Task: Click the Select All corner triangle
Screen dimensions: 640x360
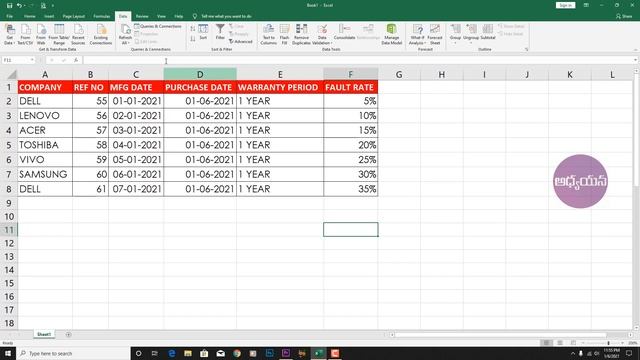Action: (x=12, y=75)
